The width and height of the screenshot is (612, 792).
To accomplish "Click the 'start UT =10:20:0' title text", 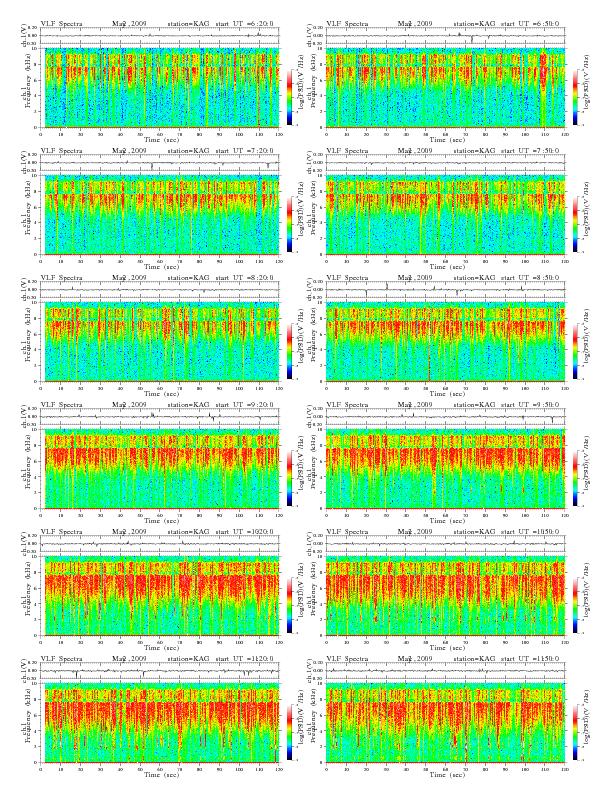I will (x=244, y=532).
